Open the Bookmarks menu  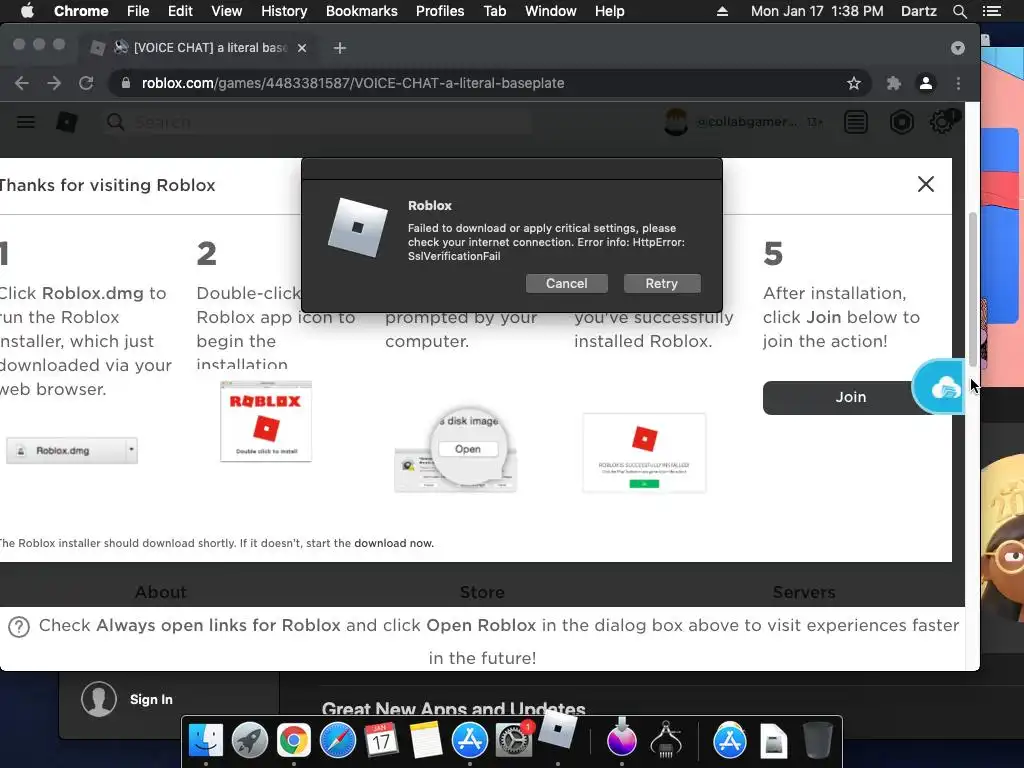pyautogui.click(x=362, y=11)
